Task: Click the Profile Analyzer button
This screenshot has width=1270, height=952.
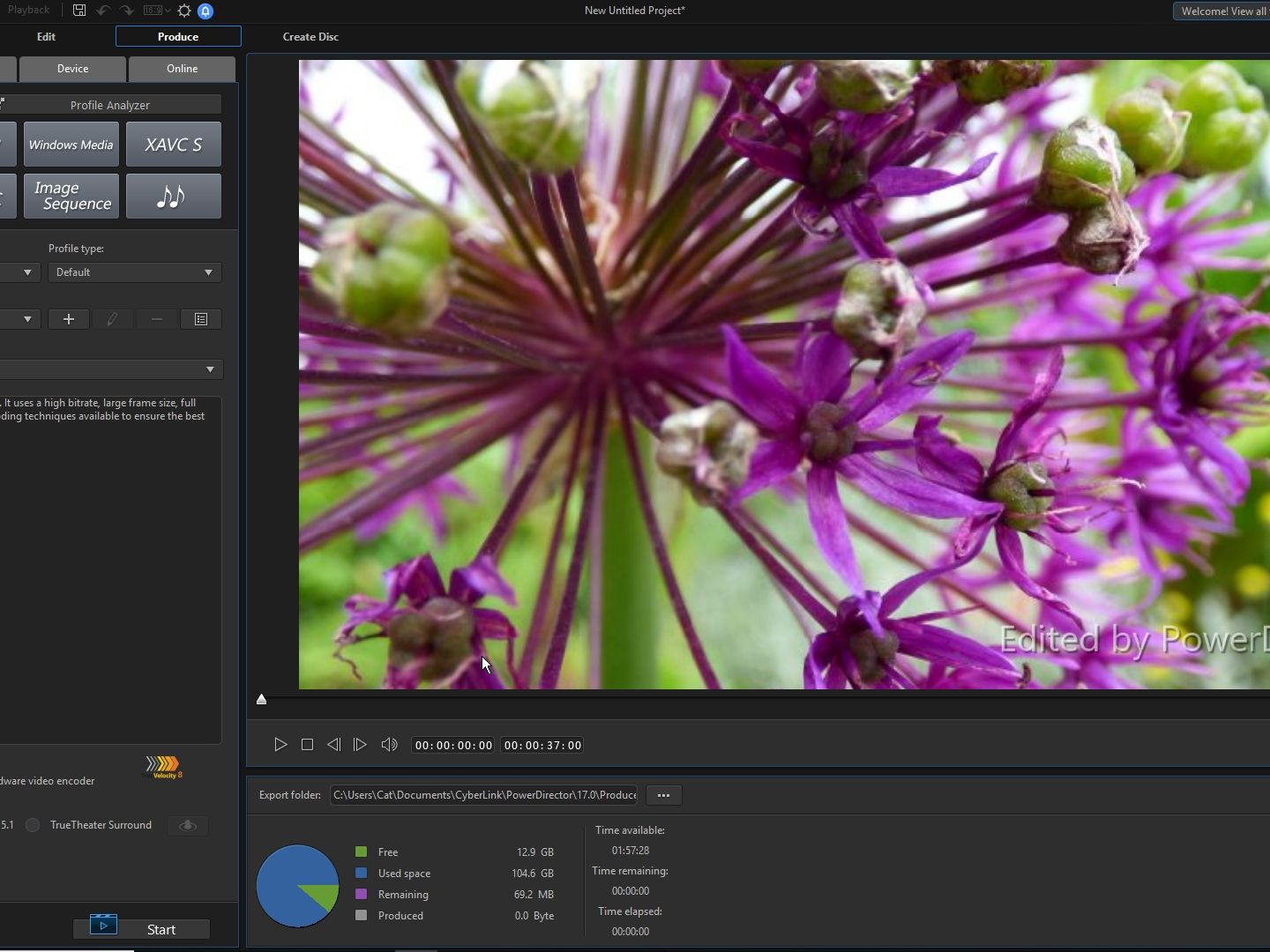Action: (110, 105)
